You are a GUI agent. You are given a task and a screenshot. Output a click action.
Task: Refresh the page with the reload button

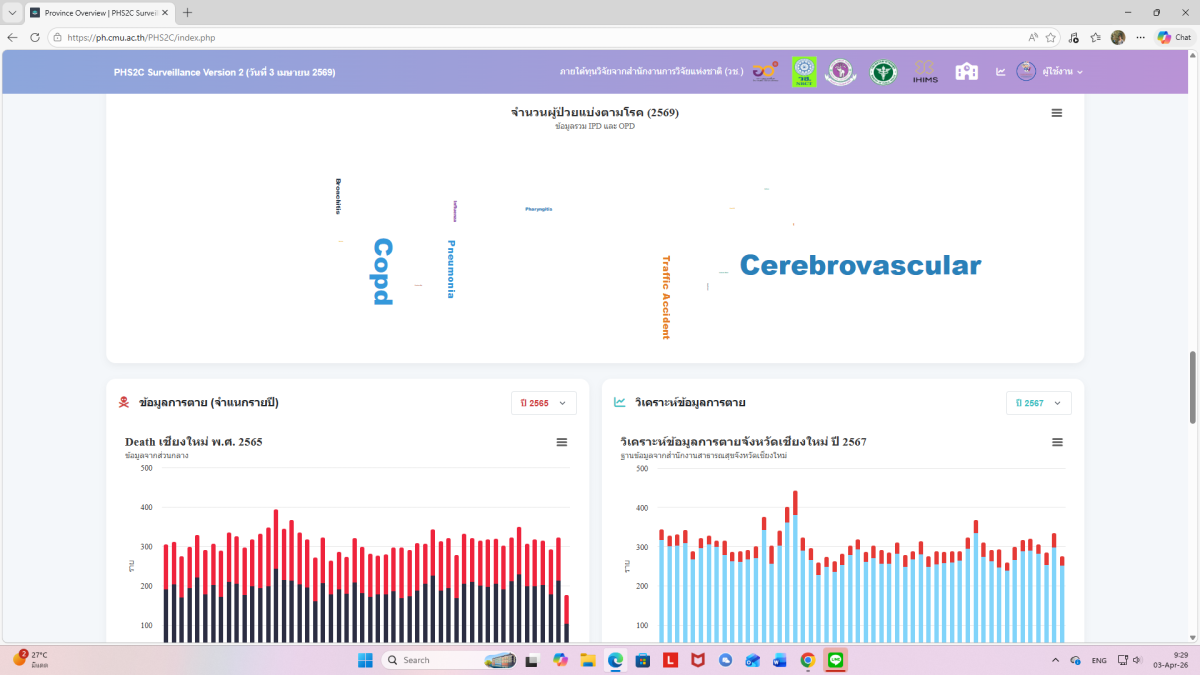tap(35, 37)
